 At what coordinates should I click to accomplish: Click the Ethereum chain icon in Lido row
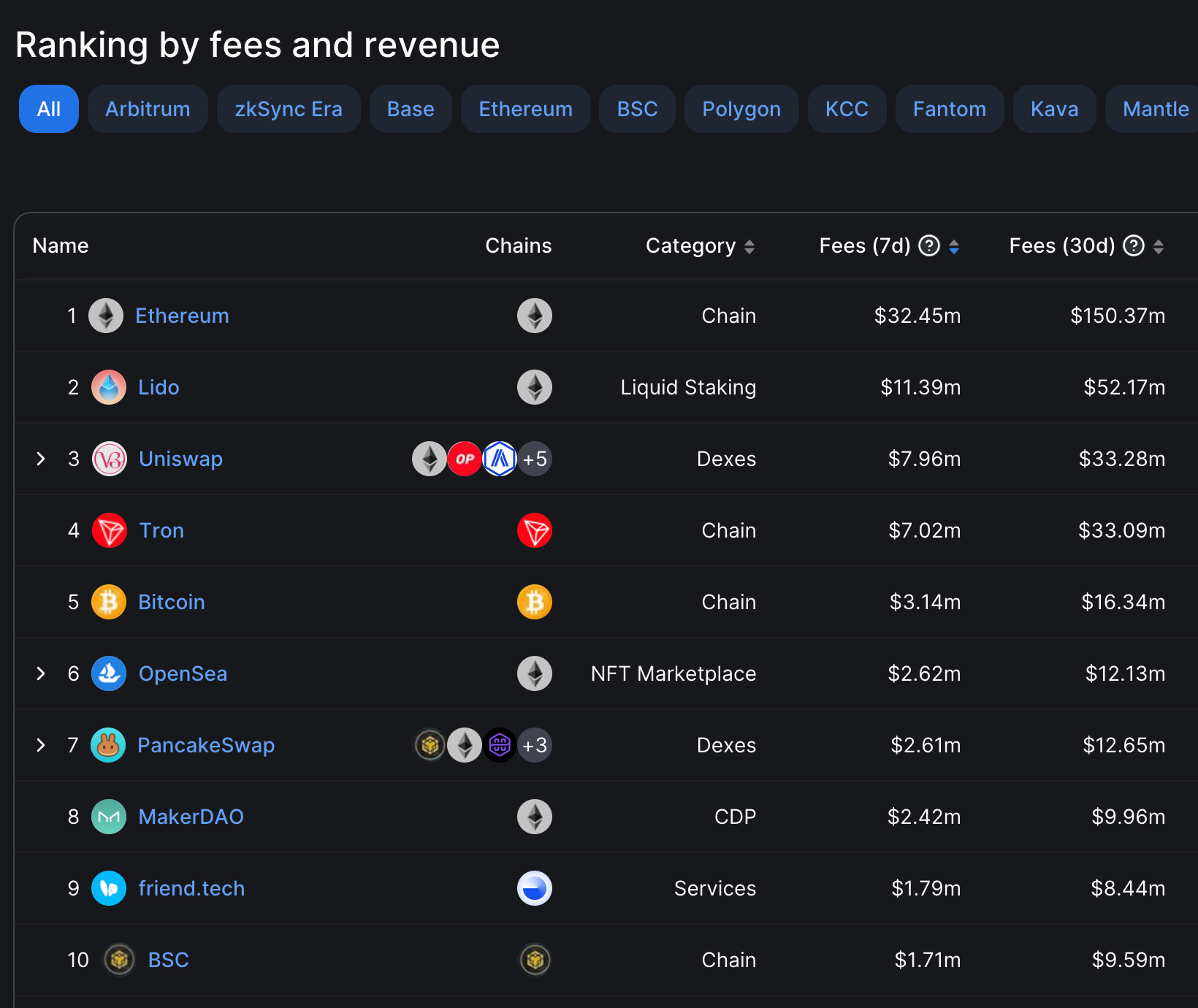(535, 387)
